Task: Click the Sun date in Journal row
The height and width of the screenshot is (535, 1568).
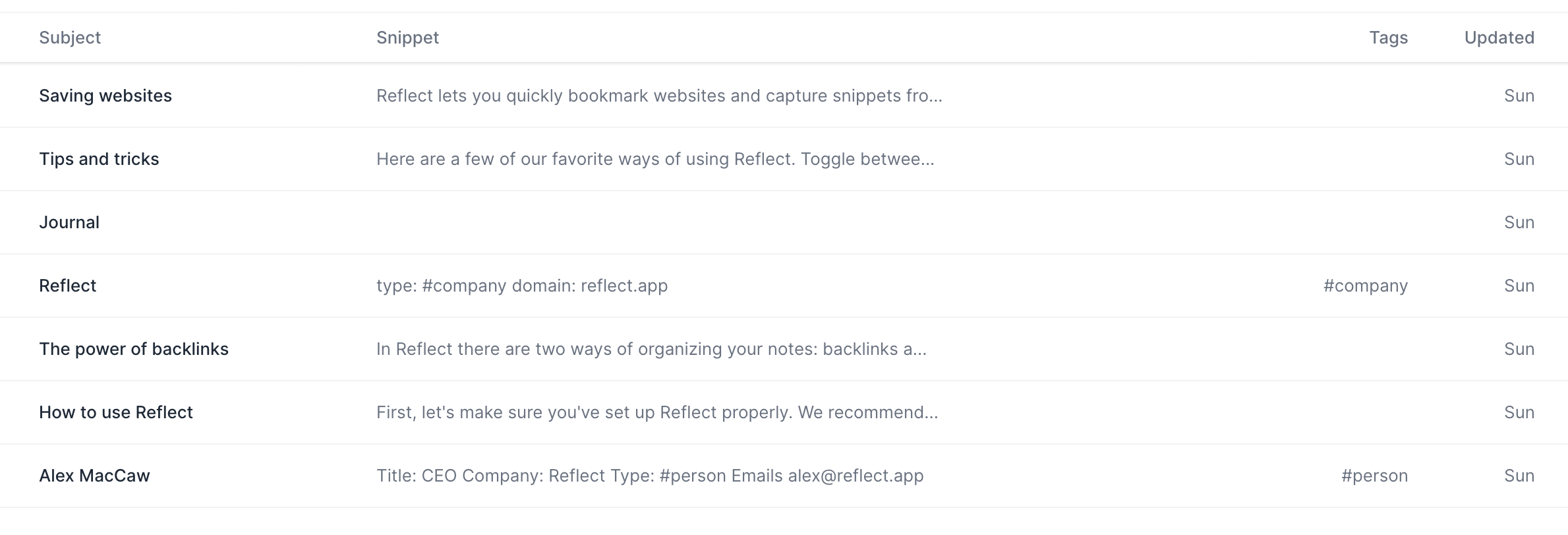Action: coord(1519,222)
